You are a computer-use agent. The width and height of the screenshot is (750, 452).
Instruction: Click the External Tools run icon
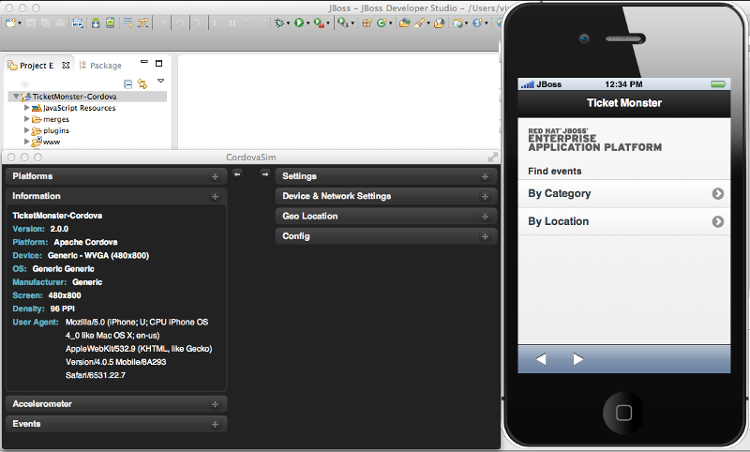click(342, 22)
